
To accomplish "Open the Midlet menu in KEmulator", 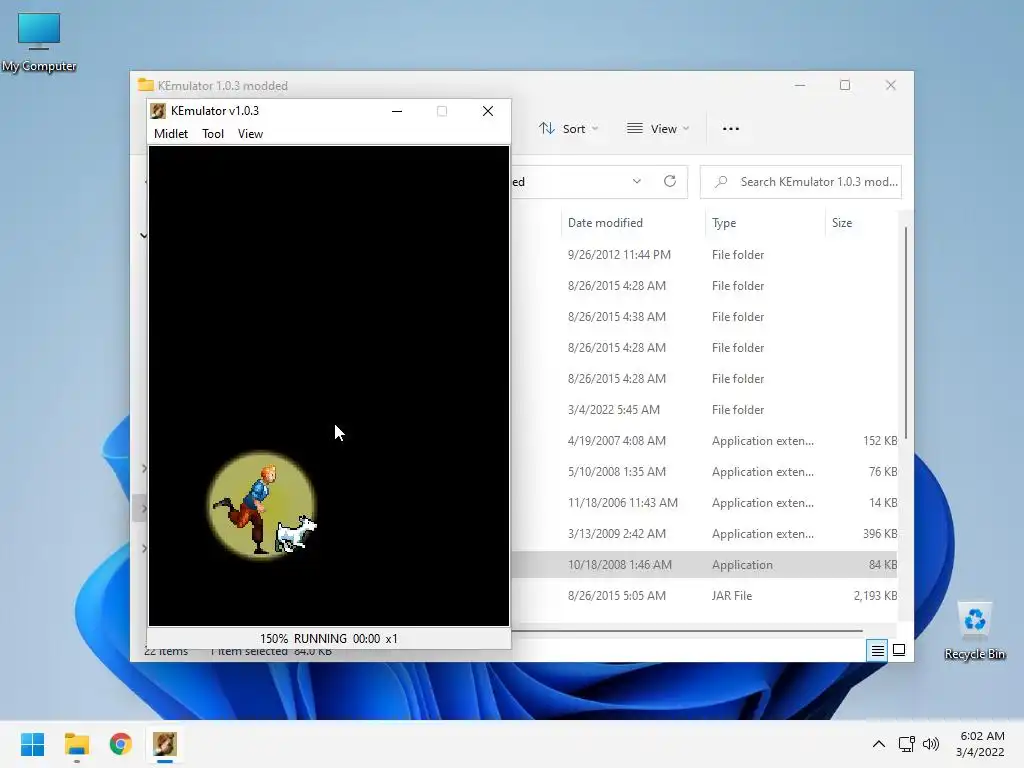I will pyautogui.click(x=170, y=134).
